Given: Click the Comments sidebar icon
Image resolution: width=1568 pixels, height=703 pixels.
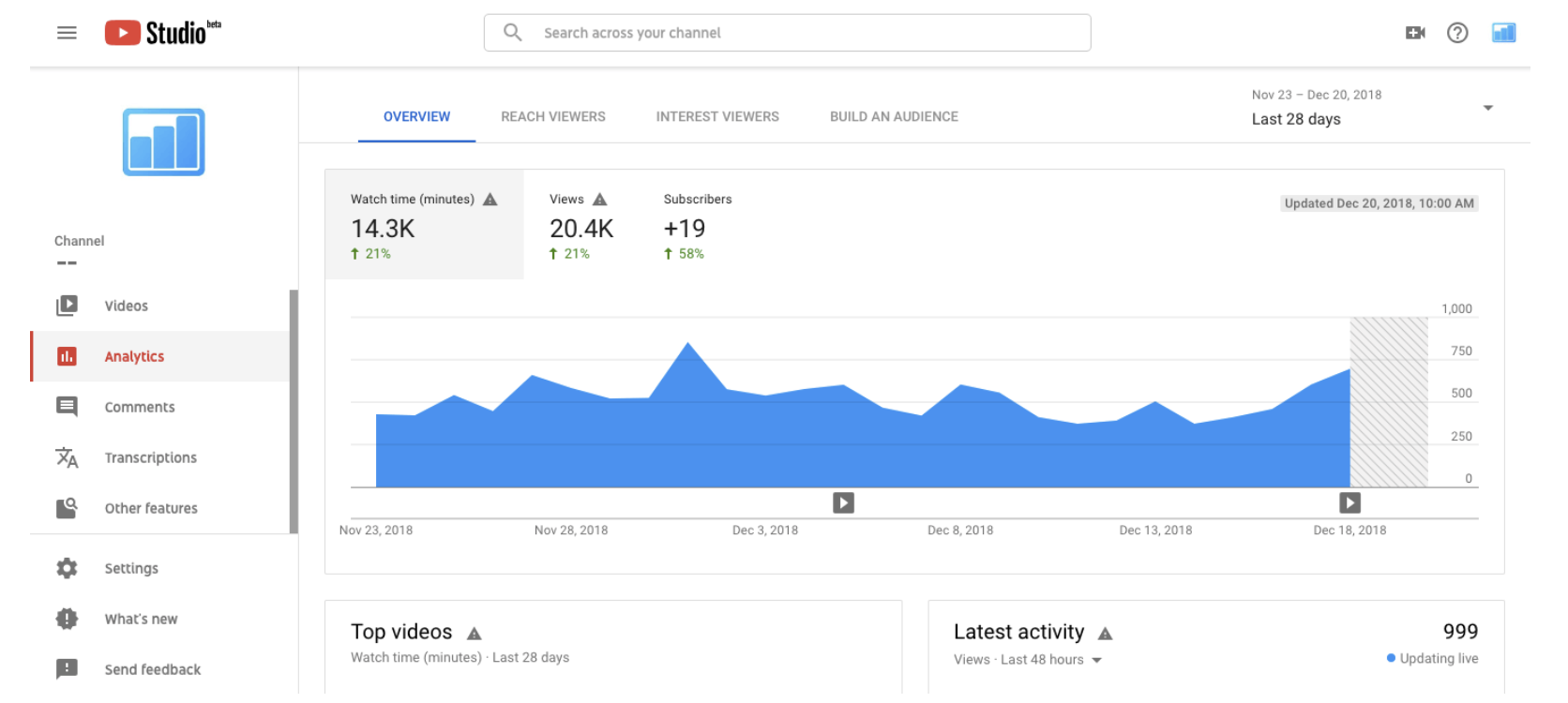Looking at the screenshot, I should coord(67,407).
